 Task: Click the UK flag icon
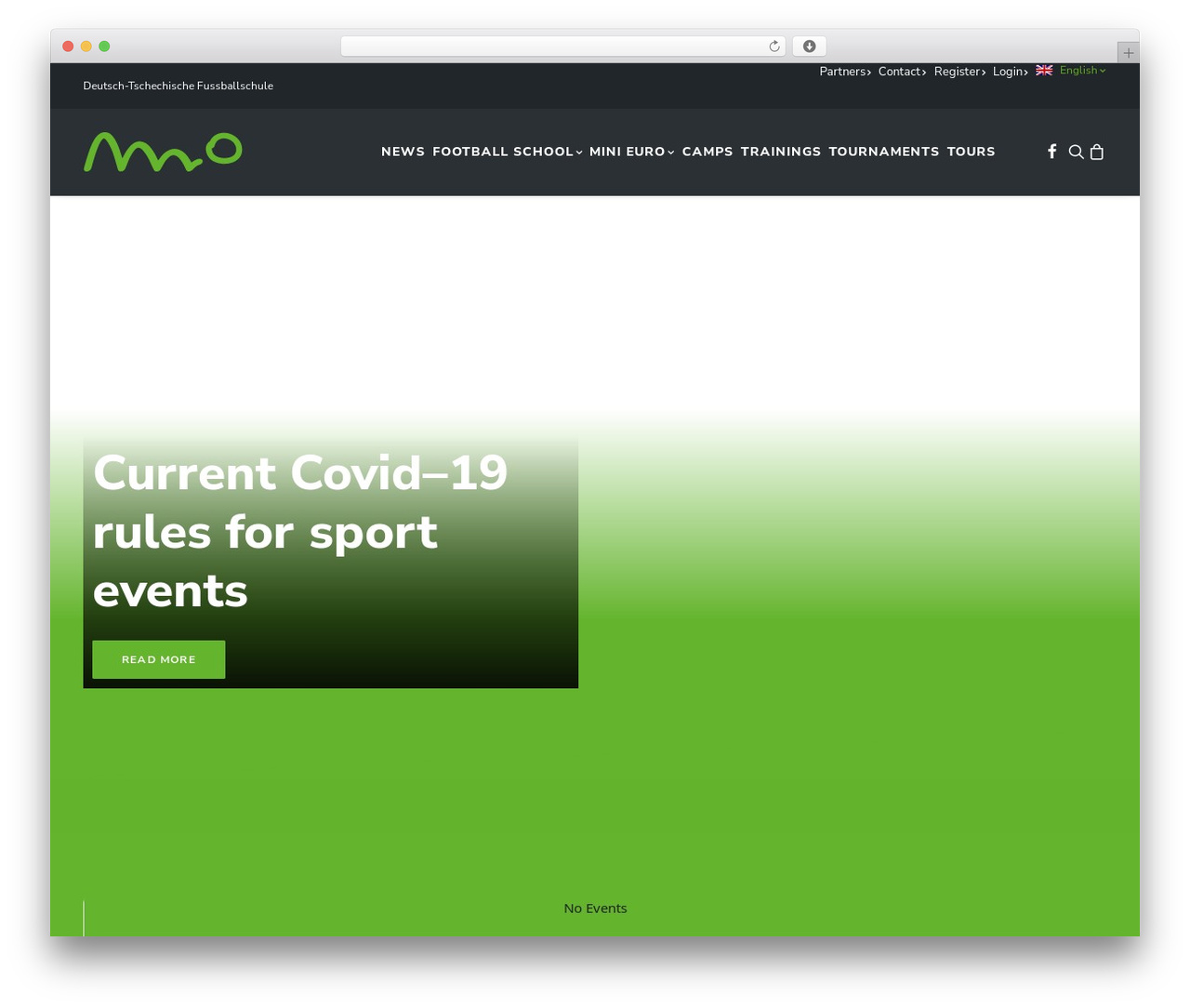click(x=1044, y=71)
